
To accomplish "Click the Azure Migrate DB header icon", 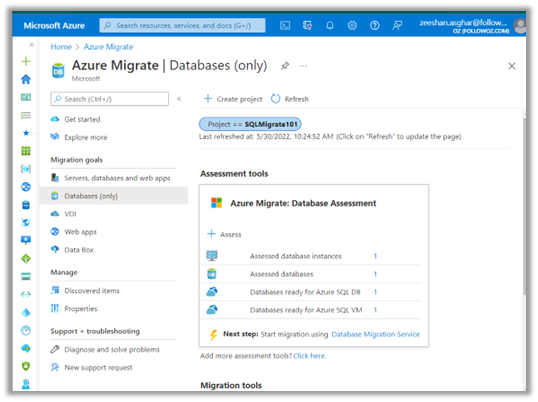I will pos(58,70).
